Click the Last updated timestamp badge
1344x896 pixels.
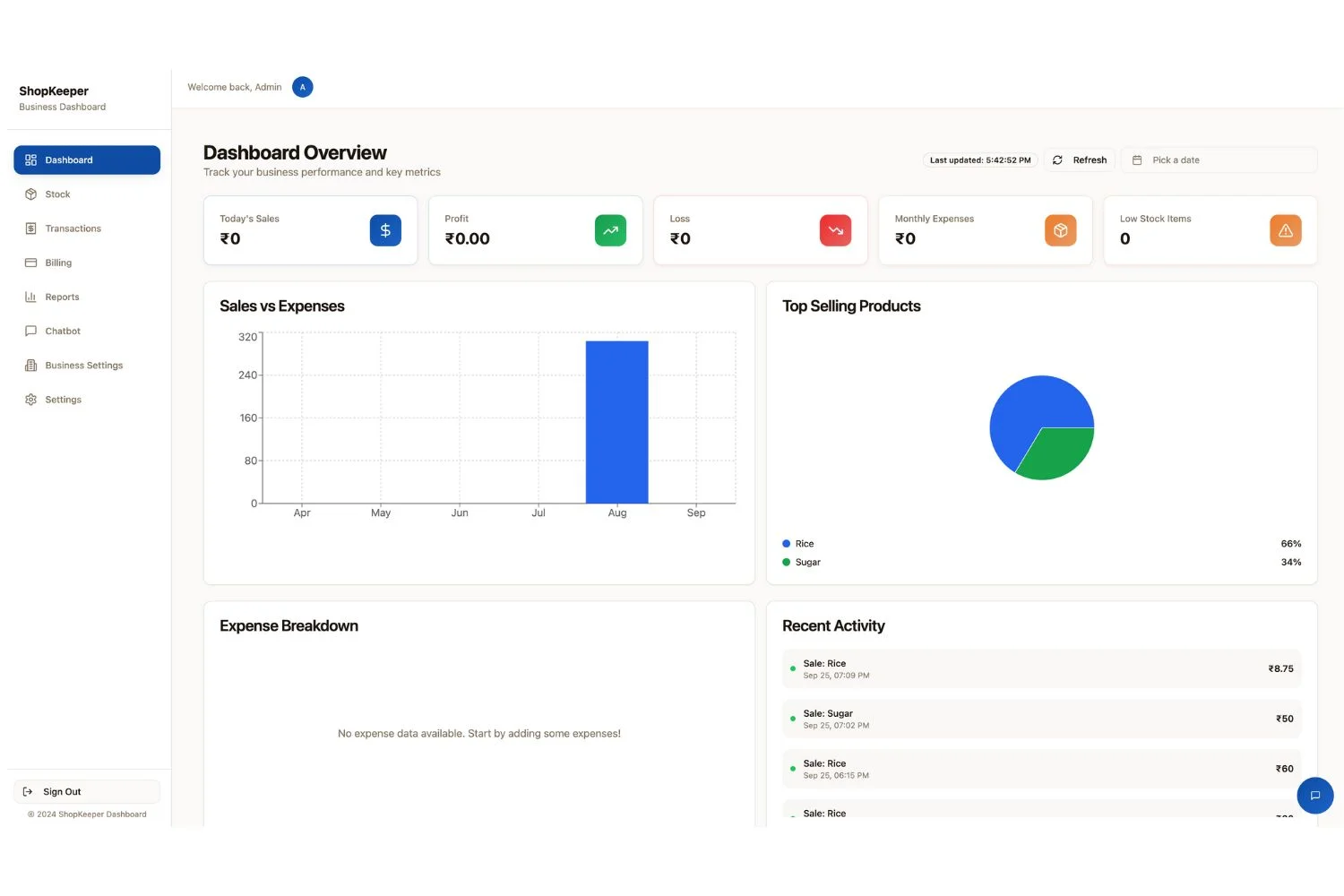pos(979,160)
